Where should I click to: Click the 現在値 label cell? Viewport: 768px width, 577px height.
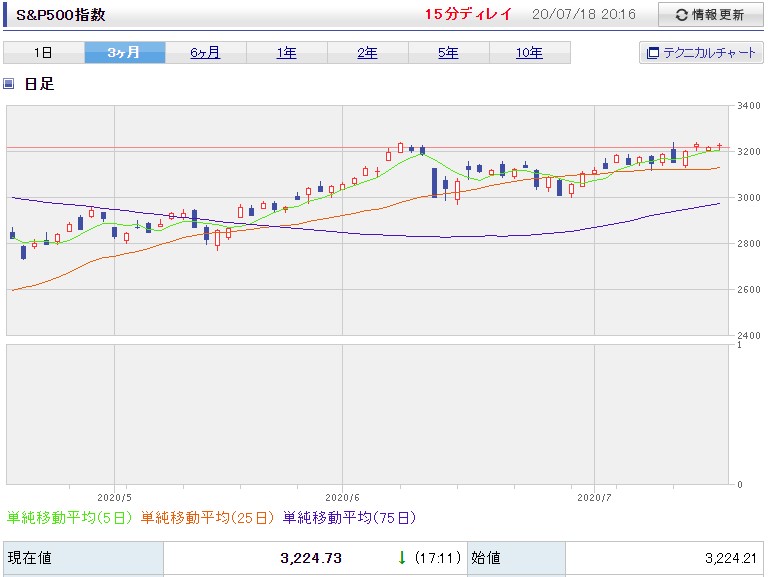(83, 558)
